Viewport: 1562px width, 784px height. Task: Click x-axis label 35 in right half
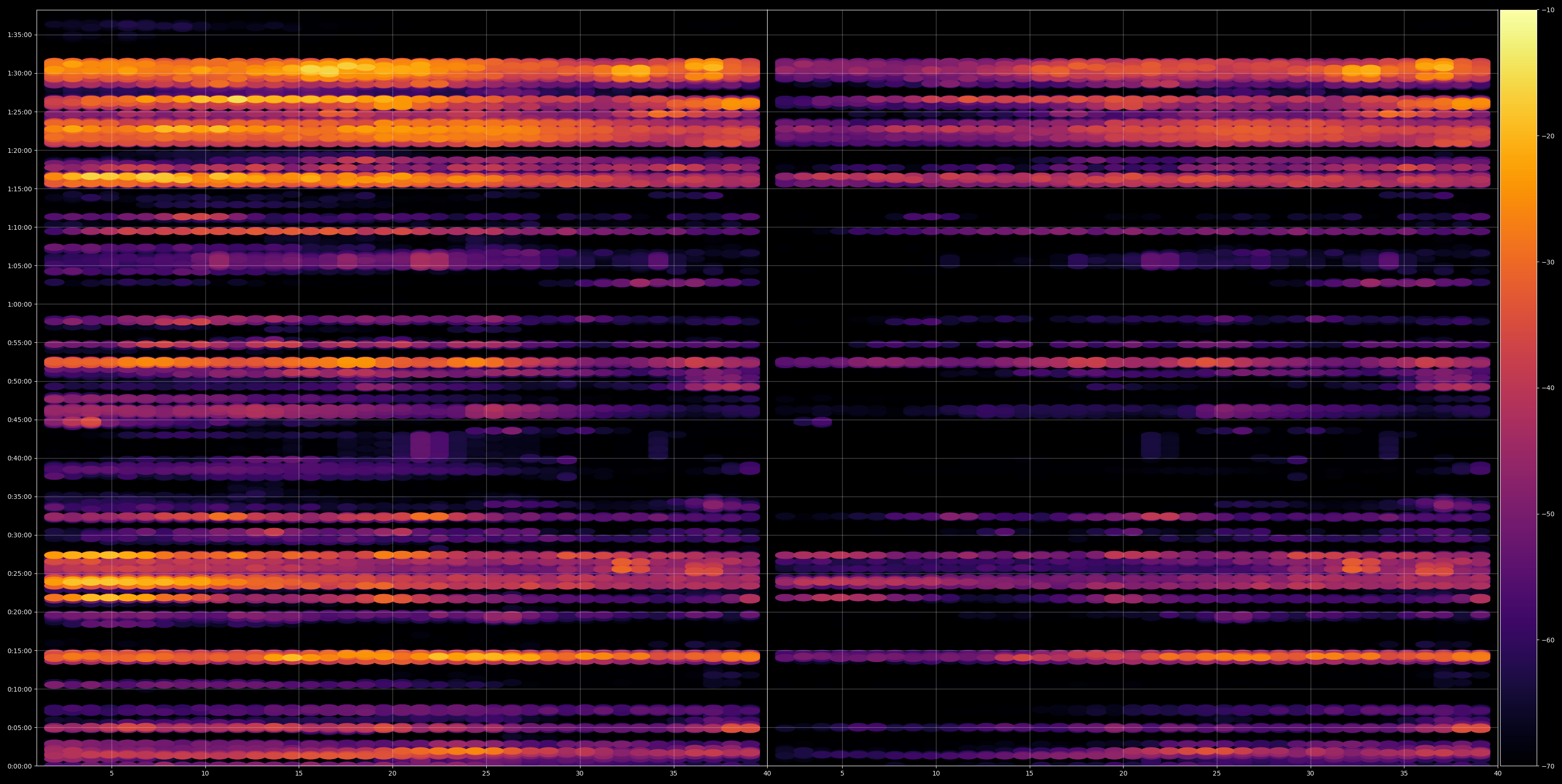(1404, 774)
